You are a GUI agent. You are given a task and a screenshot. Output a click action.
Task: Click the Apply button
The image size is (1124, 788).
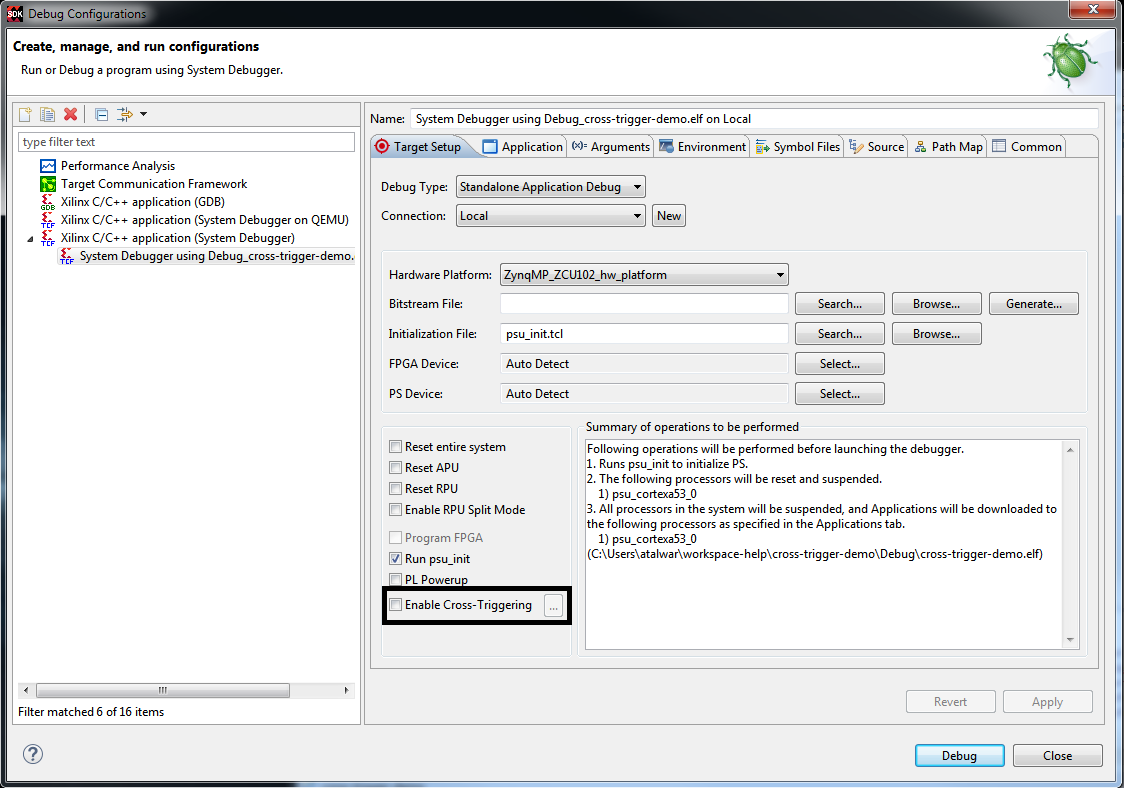[1047, 702]
